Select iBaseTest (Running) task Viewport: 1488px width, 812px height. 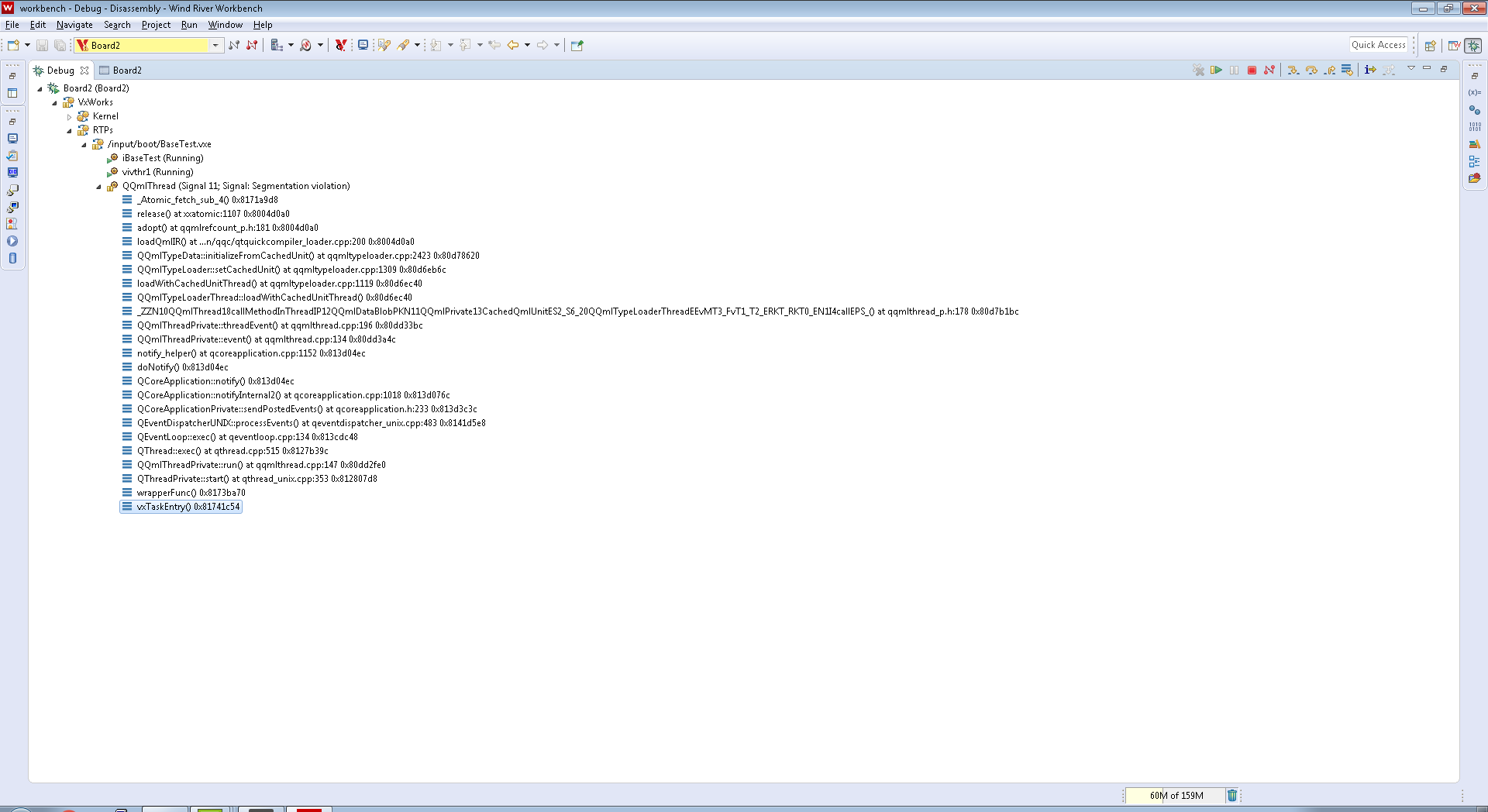(162, 158)
